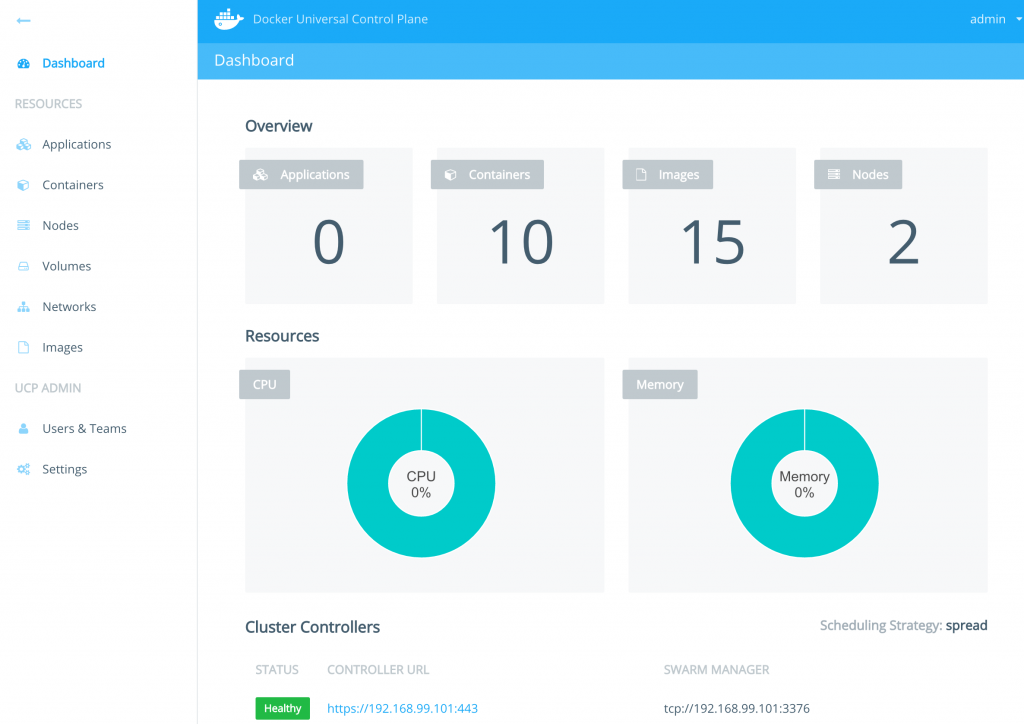Click the Users & Teams person icon
The height and width of the screenshot is (724, 1024).
point(24,429)
